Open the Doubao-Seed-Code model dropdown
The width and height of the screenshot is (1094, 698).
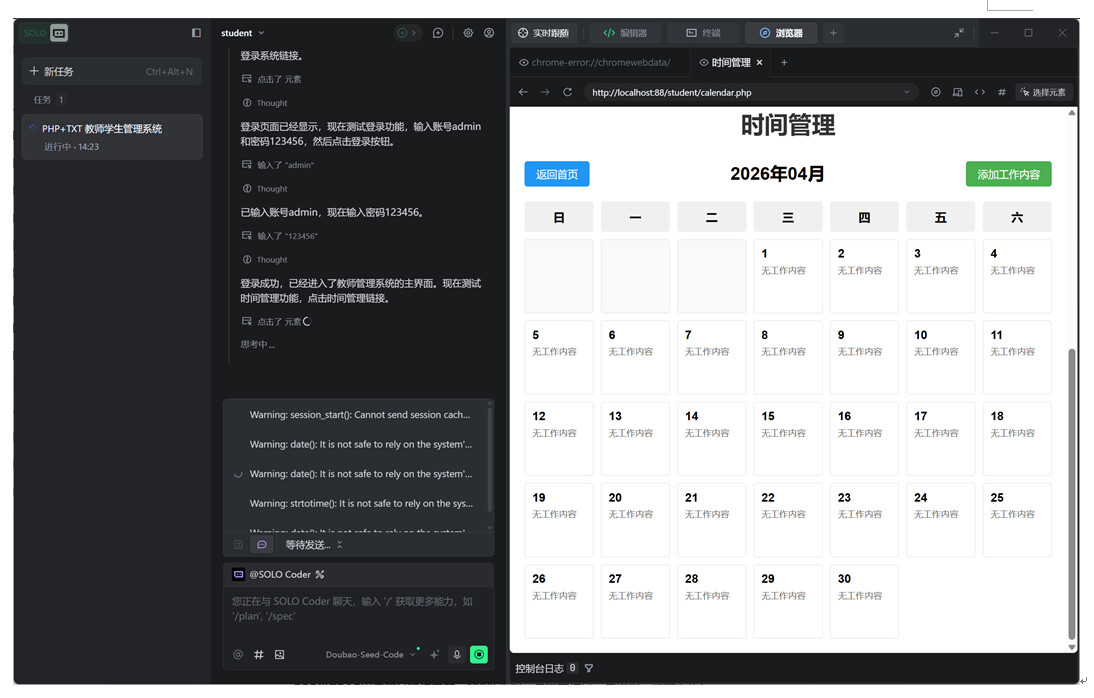[x=370, y=655]
